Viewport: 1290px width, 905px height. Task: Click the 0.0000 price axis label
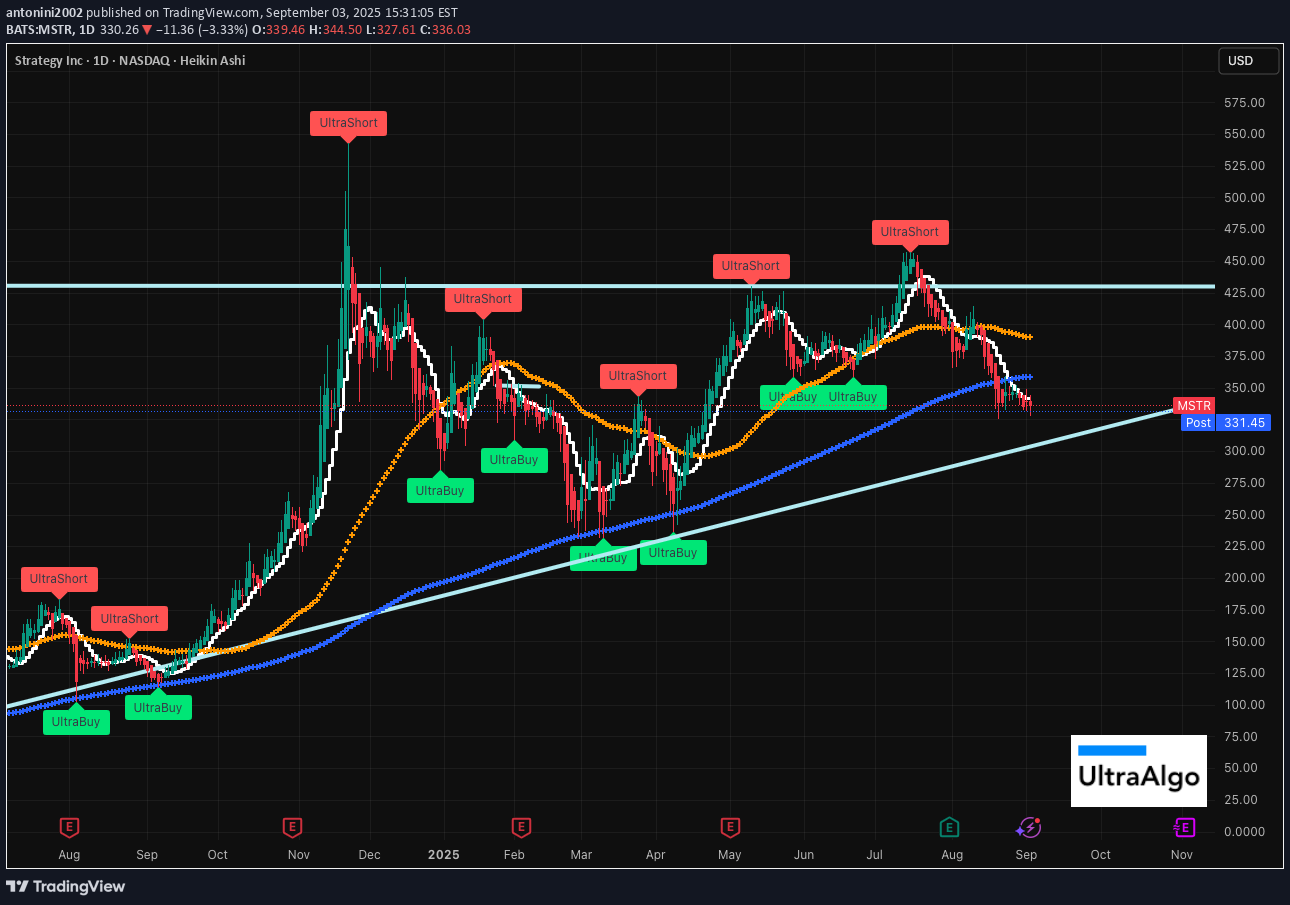pos(1244,832)
